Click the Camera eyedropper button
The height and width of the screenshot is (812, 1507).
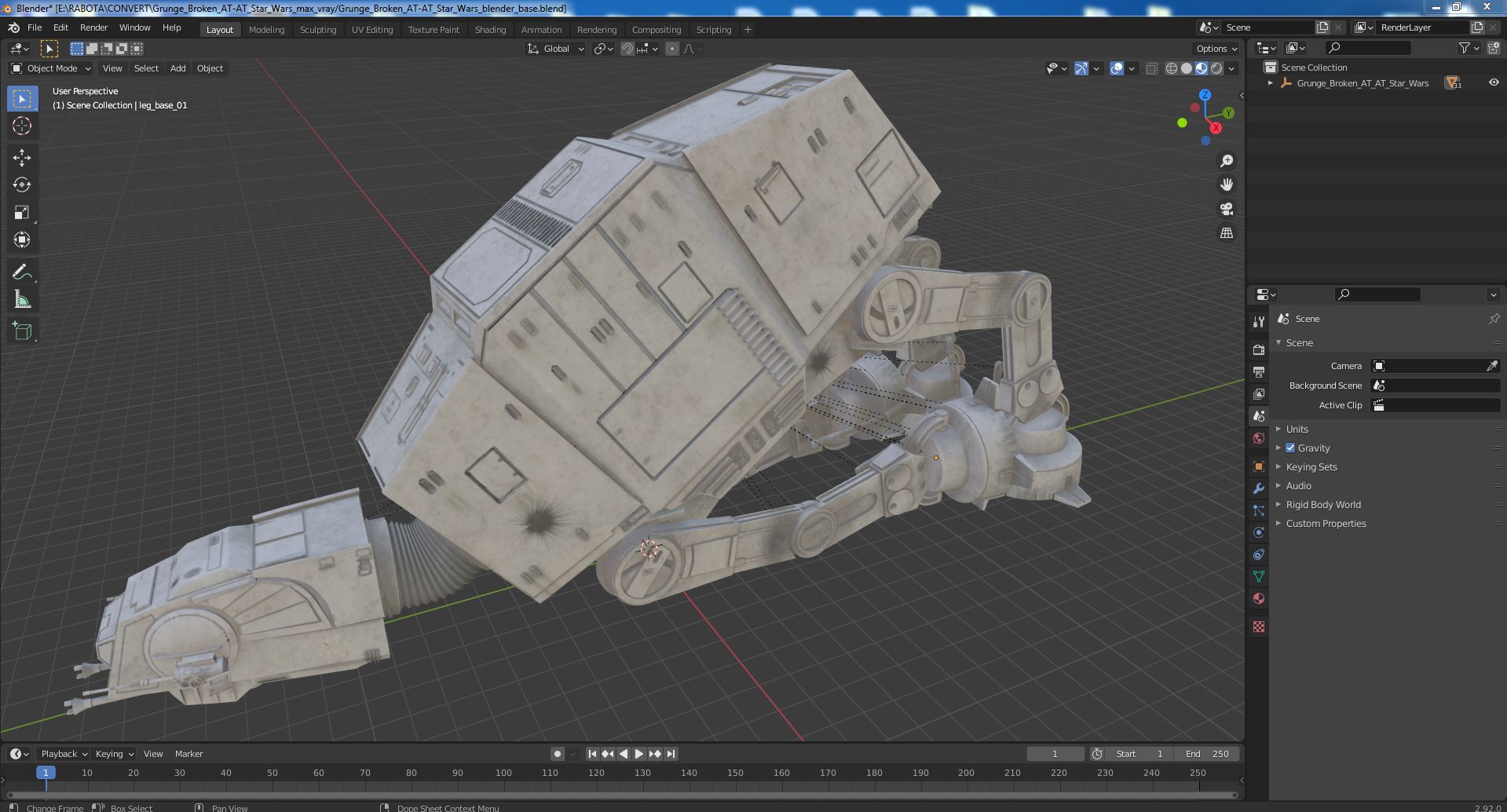1492,366
